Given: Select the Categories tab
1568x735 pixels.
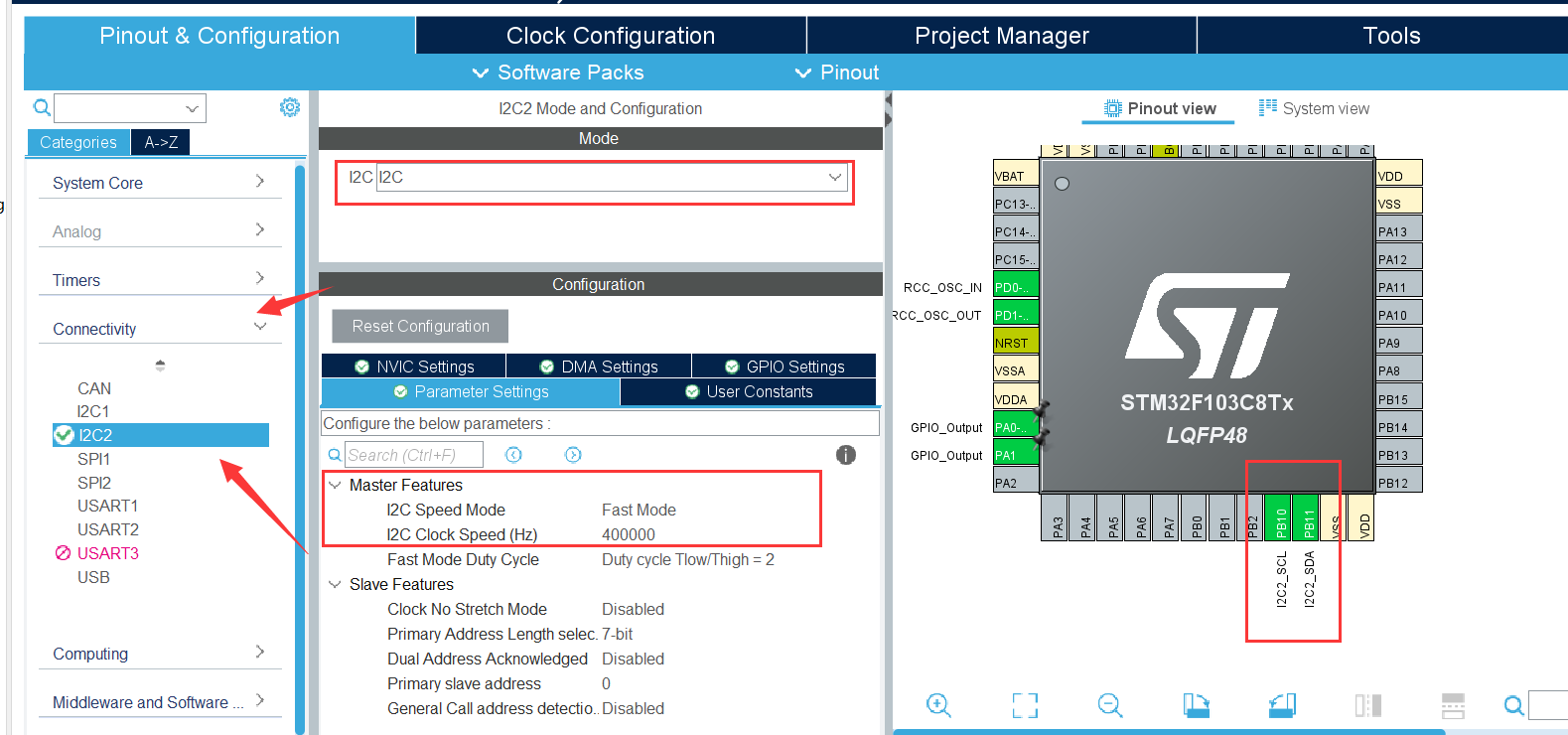Looking at the screenshot, I should click(x=78, y=142).
